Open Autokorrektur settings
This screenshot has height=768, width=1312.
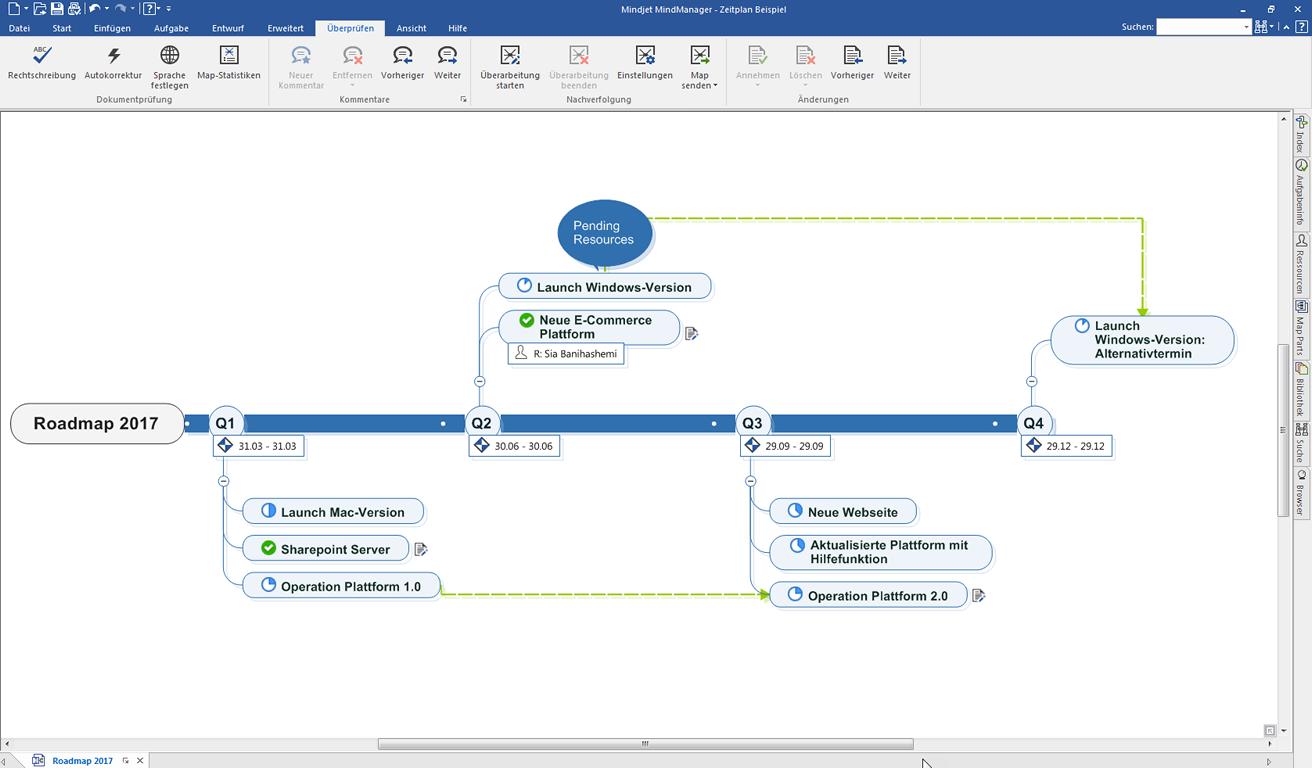pos(112,63)
